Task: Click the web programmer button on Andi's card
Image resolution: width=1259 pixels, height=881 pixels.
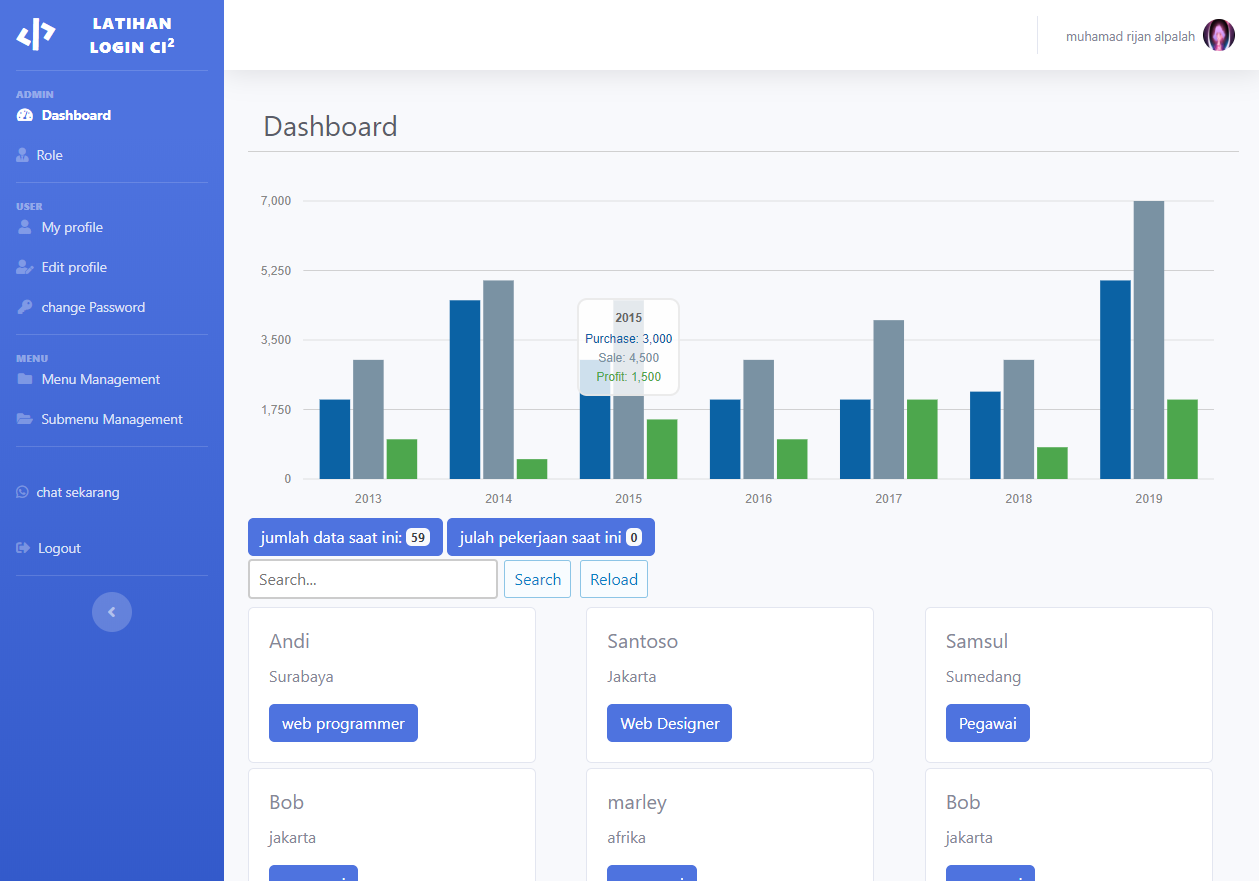Action: (x=343, y=723)
